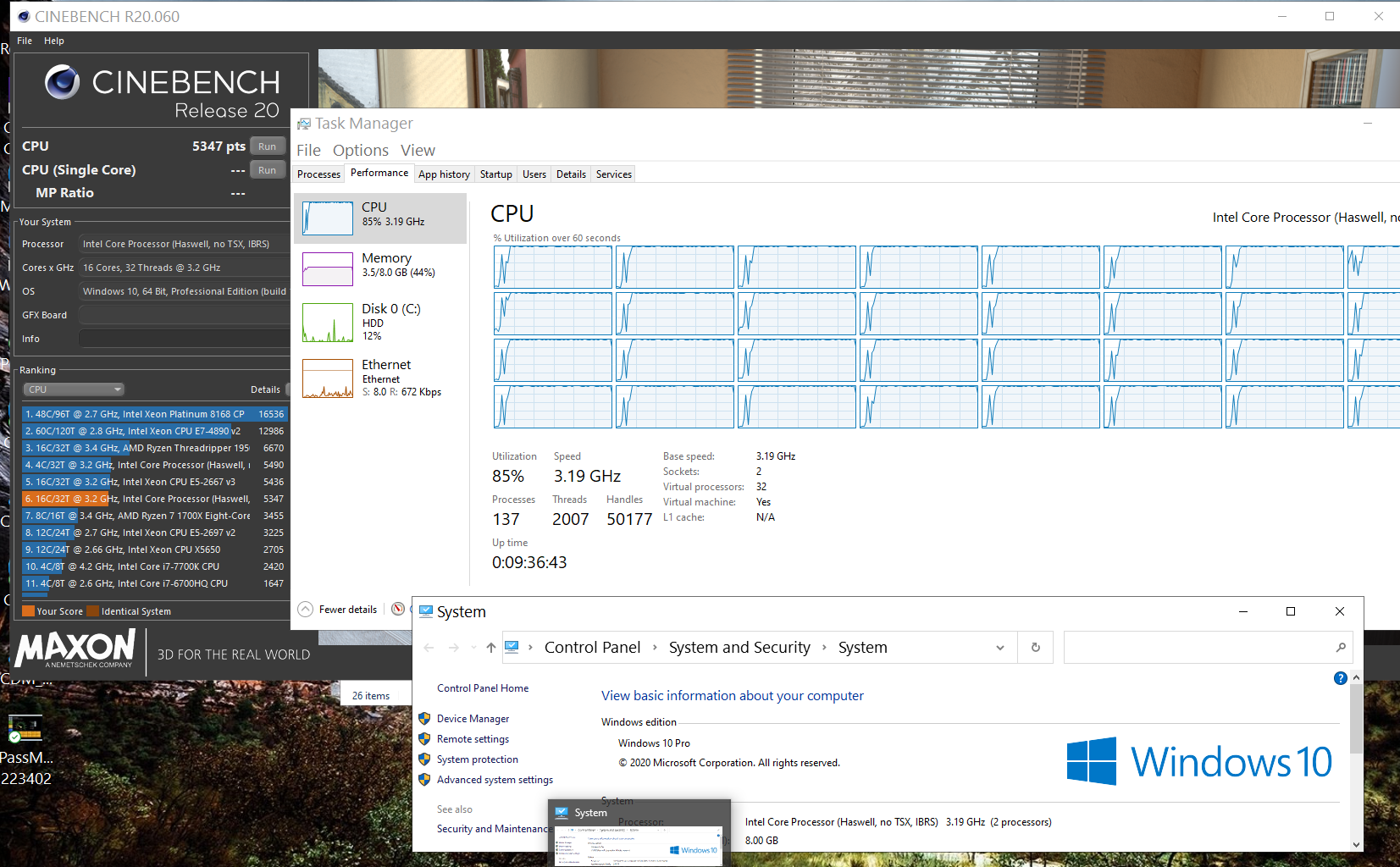Click the up arrow in the address bar
Viewport: 1400px width, 867px height.
pyautogui.click(x=490, y=647)
